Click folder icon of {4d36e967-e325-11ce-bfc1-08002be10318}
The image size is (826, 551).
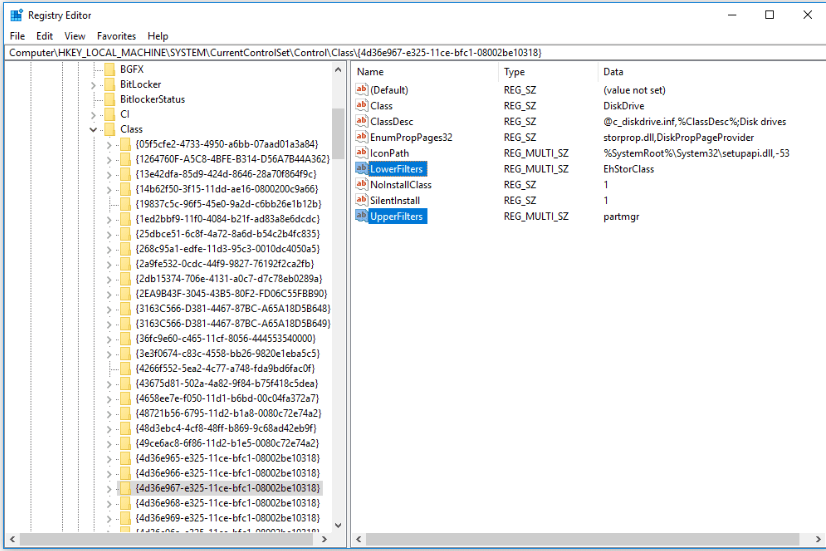[125, 488]
